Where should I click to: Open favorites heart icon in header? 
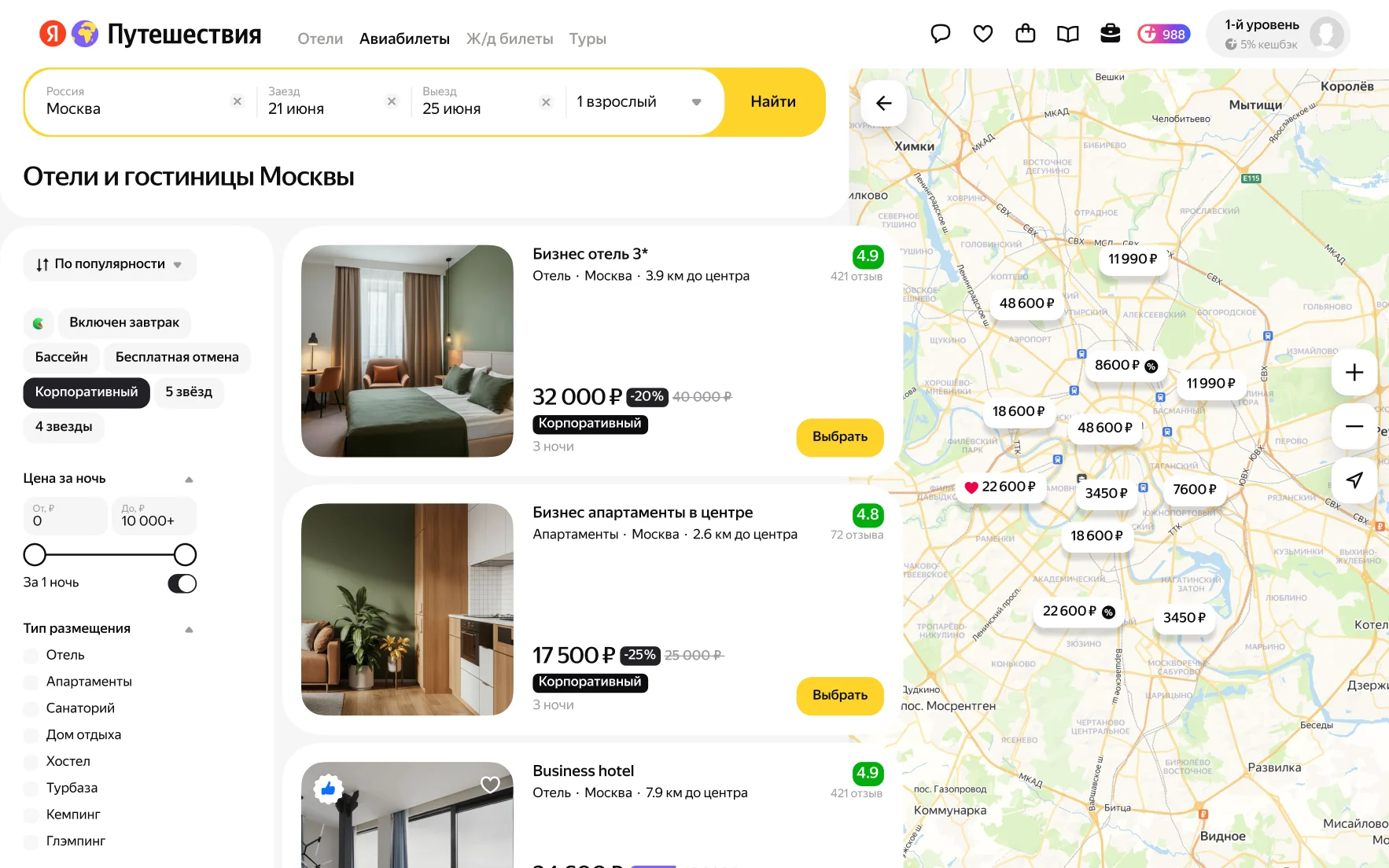pos(982,34)
